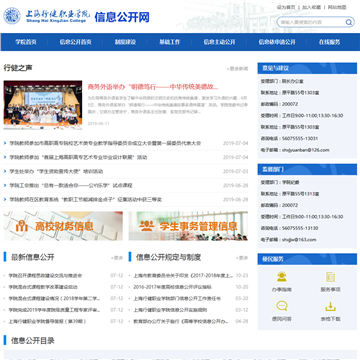
Task: Open news about 艺术专业毕业设计联展 活动
Action: tap(78, 157)
